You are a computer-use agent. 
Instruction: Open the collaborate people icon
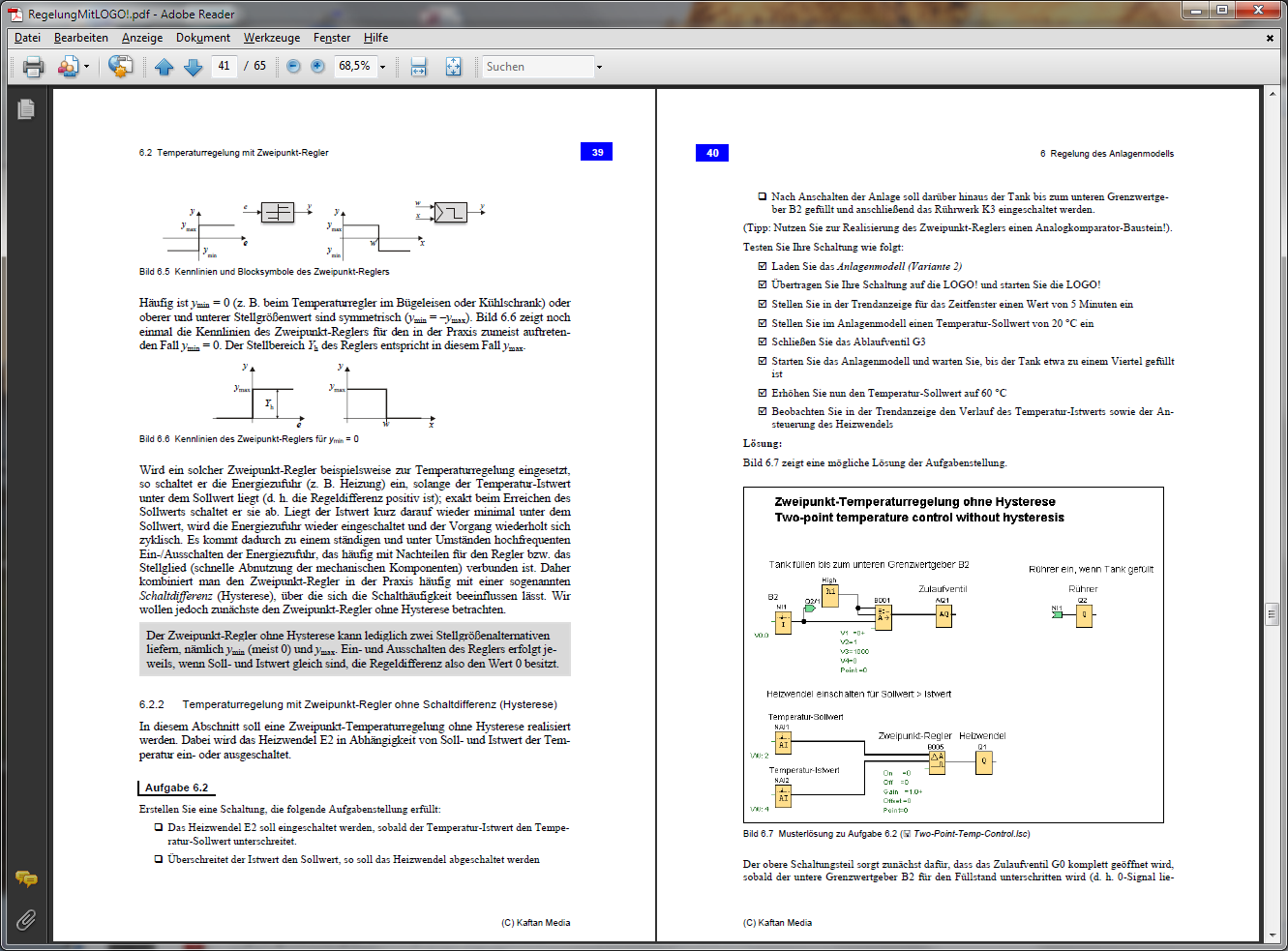point(67,67)
